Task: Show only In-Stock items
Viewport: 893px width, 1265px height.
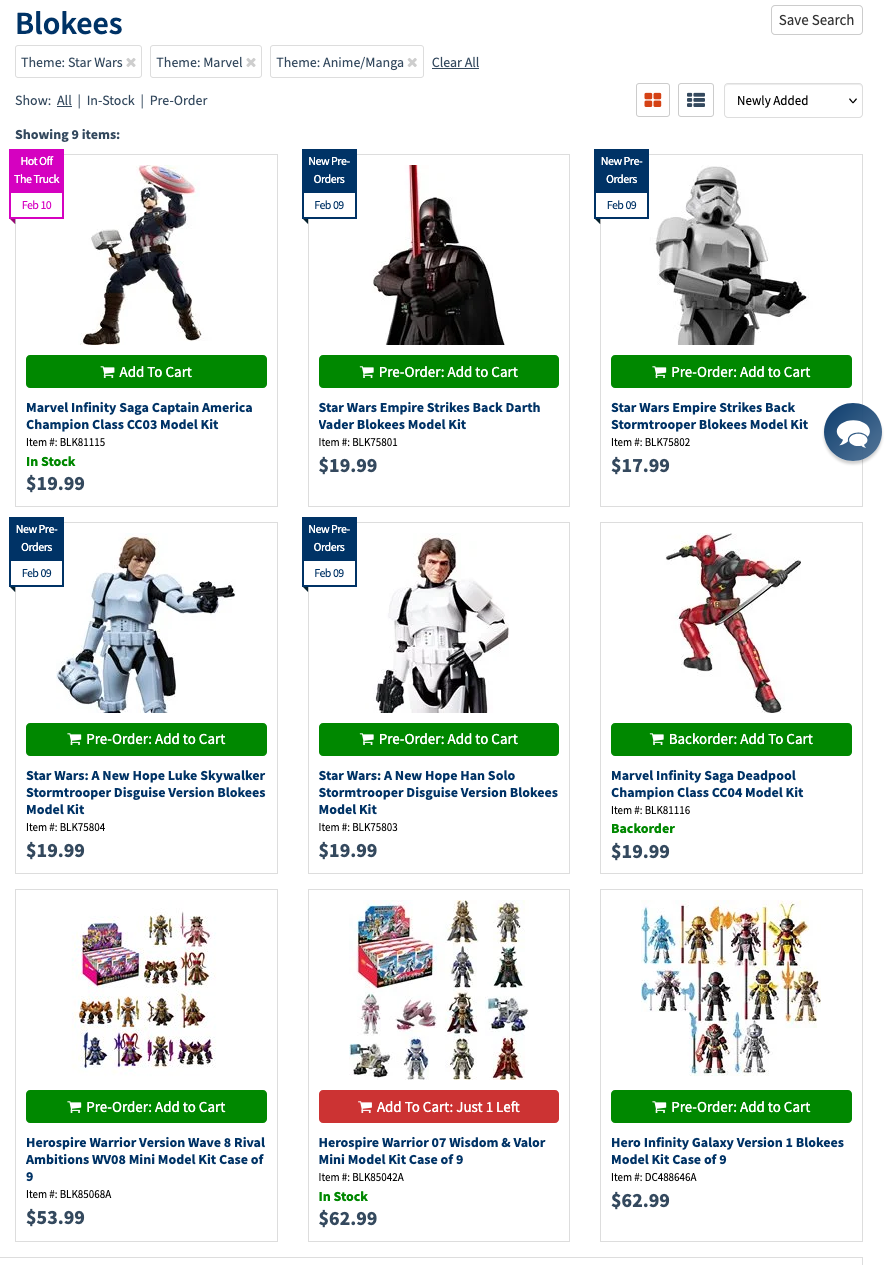Action: click(x=111, y=100)
